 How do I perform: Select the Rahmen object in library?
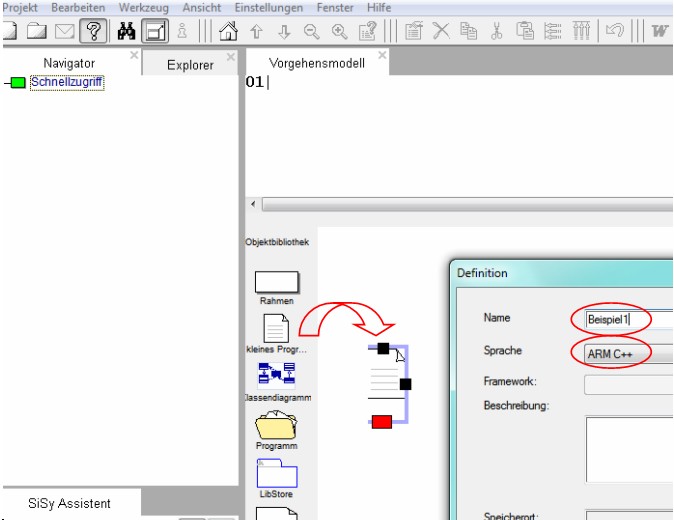[x=277, y=283]
